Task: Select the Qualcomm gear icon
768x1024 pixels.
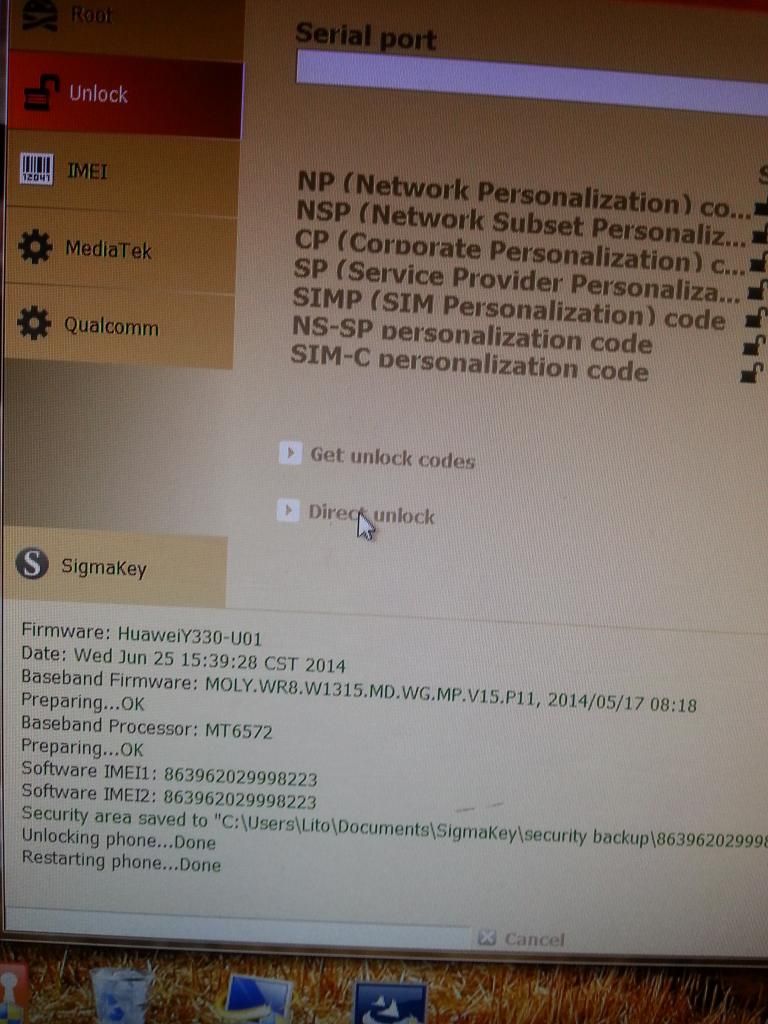Action: click(x=33, y=323)
